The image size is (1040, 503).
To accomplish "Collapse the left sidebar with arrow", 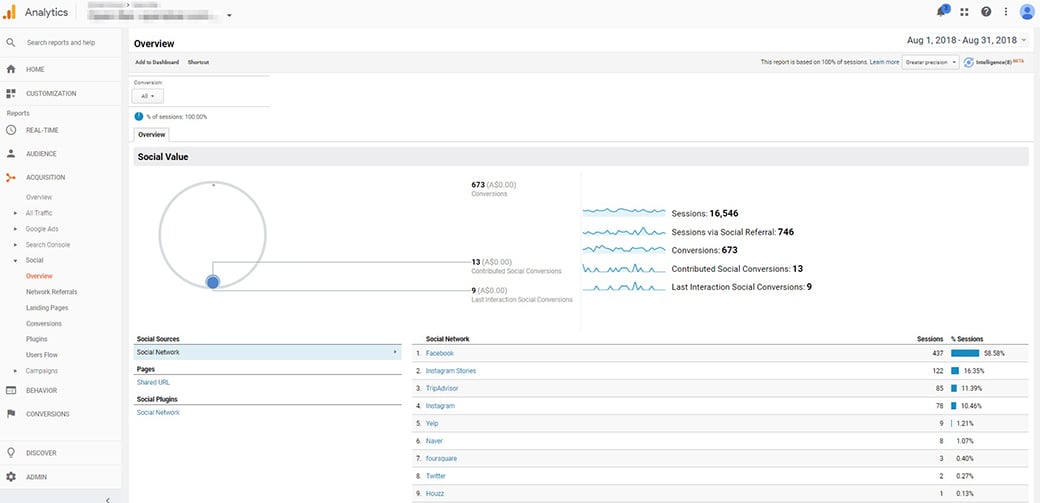I will pyautogui.click(x=108, y=497).
